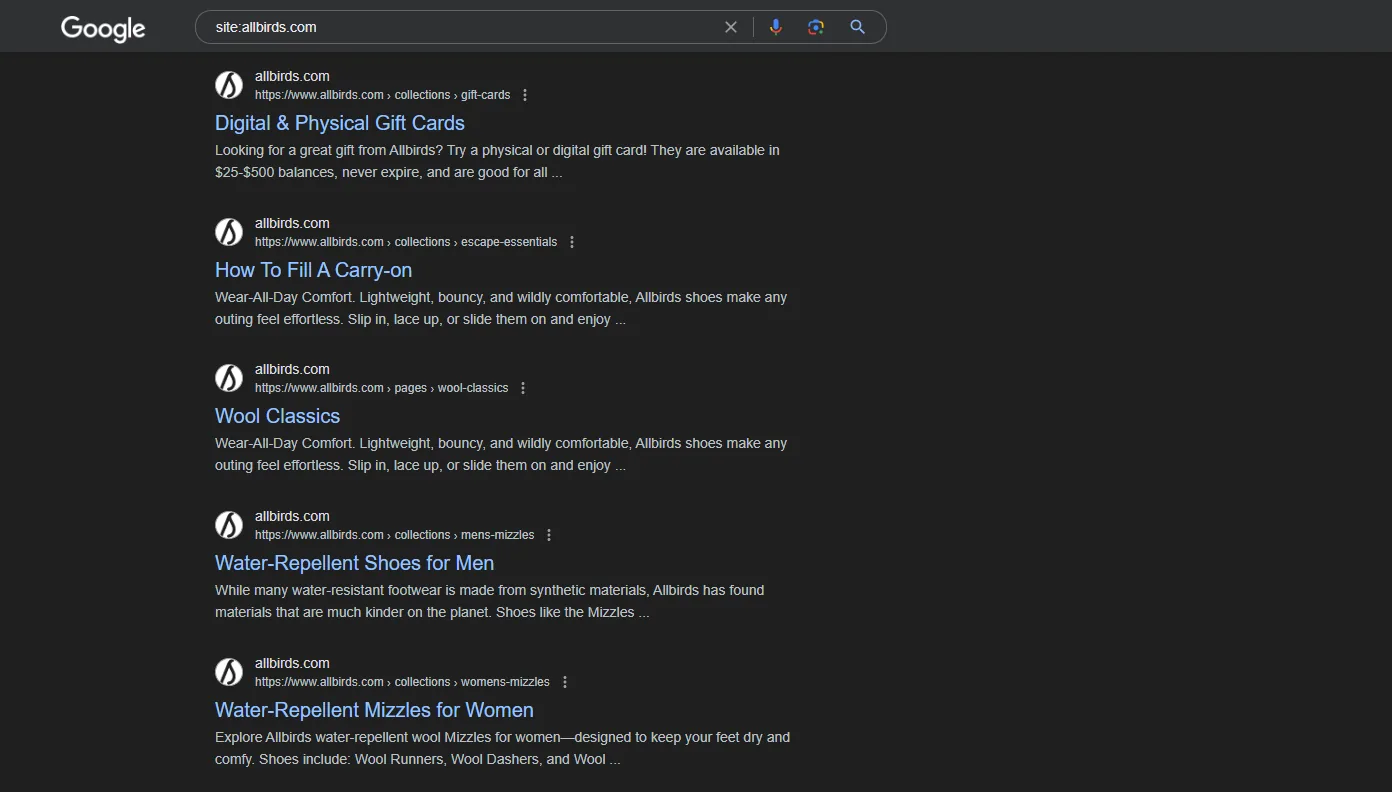Click the Allbirds favicon beside the mens-mizzles result

tap(229, 525)
